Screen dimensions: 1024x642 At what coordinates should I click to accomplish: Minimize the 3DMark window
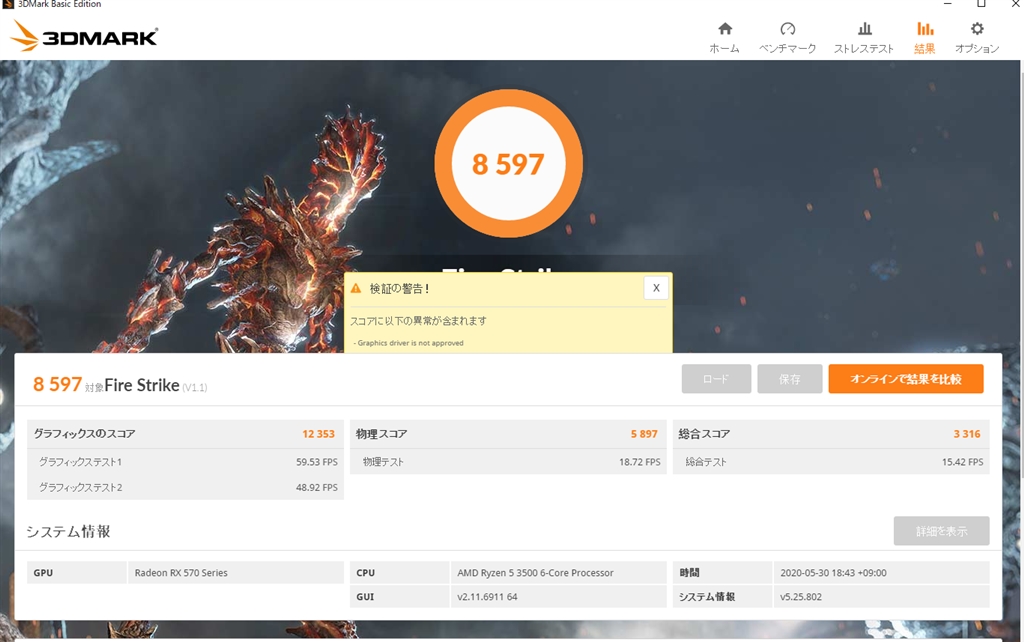click(948, 4)
